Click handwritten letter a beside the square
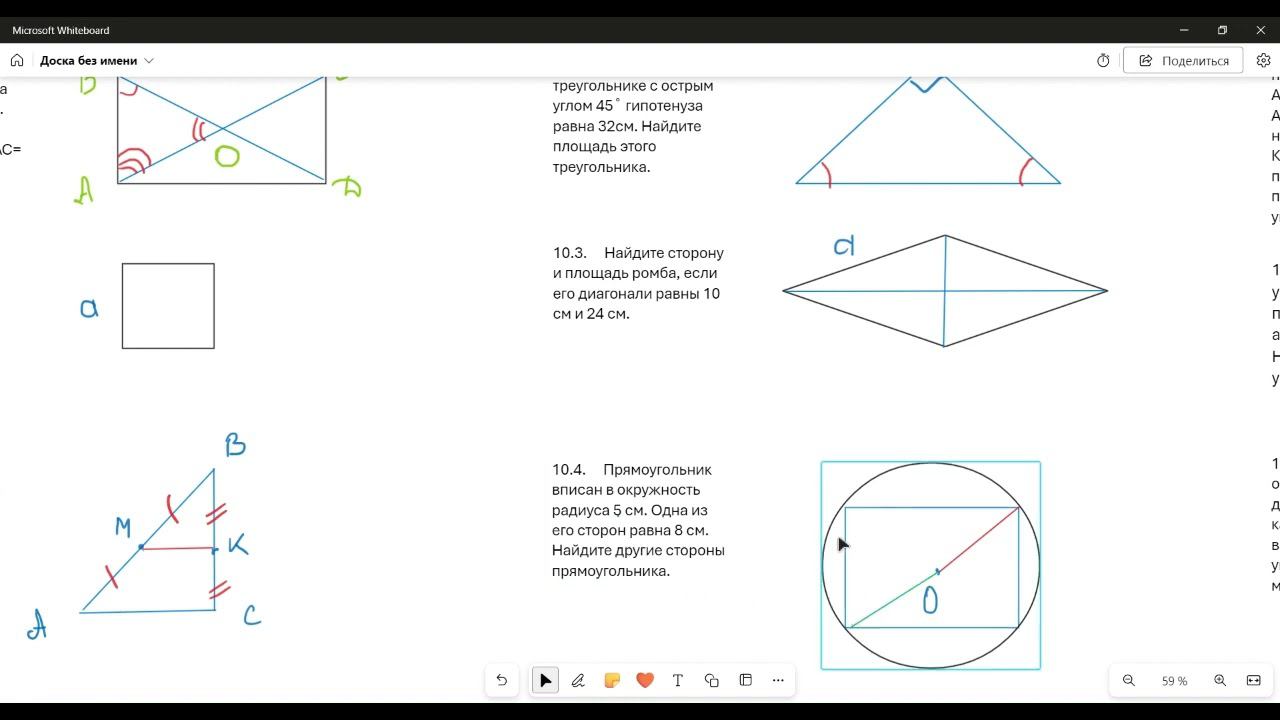 click(89, 309)
